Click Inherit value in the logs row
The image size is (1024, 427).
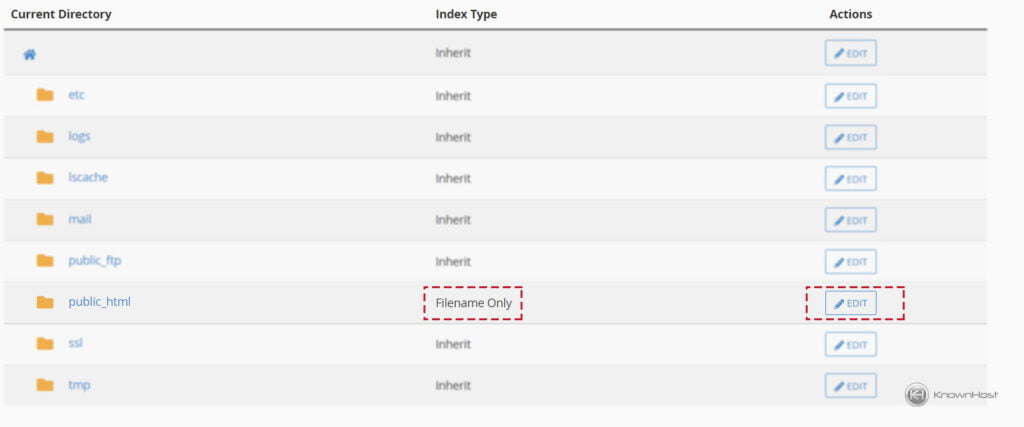click(453, 137)
